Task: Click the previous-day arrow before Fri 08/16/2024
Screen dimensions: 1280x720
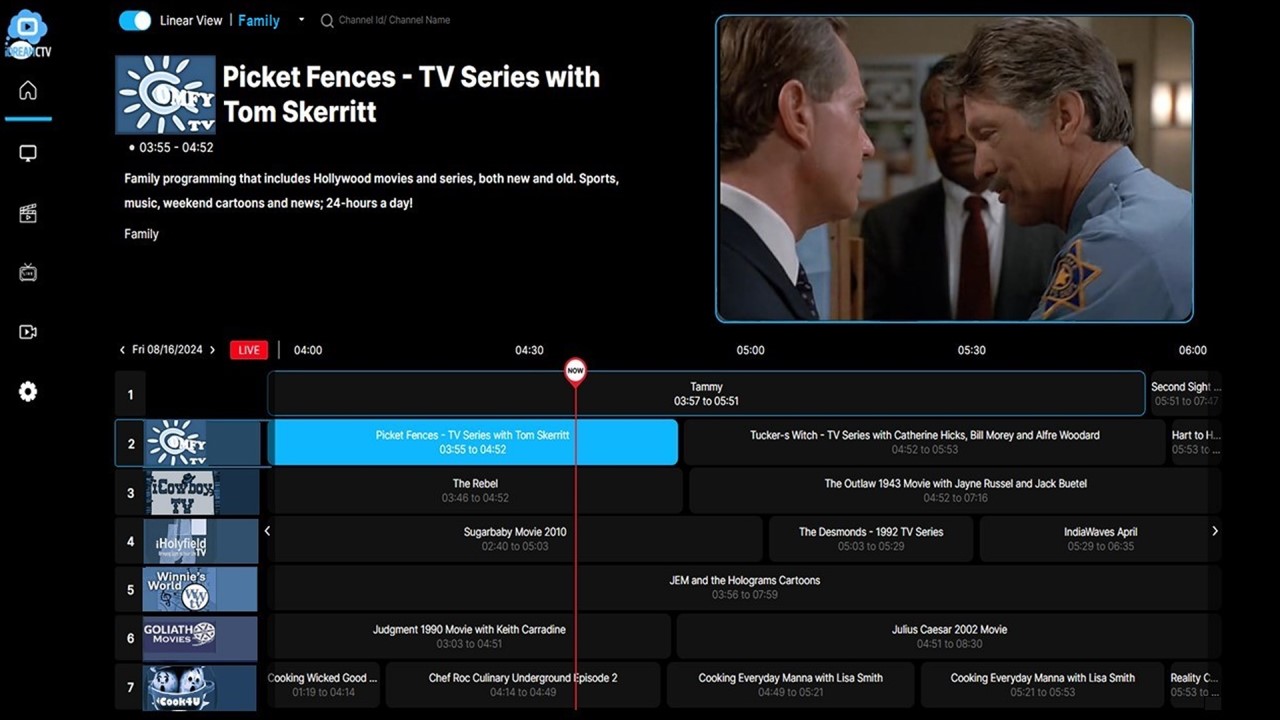Action: pos(124,350)
